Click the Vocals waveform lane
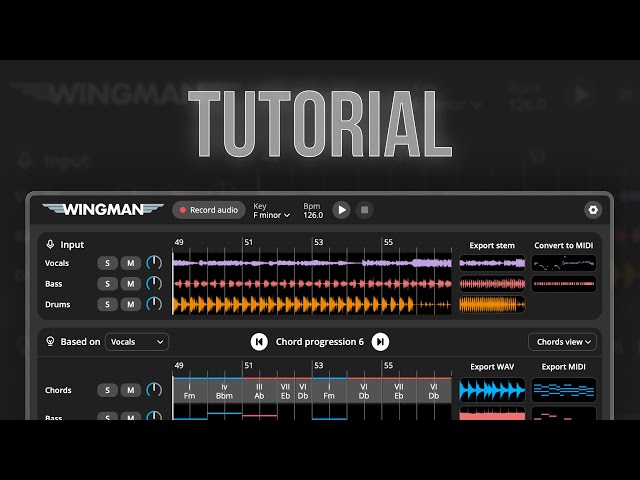Viewport: 640px width, 480px height. click(312, 263)
